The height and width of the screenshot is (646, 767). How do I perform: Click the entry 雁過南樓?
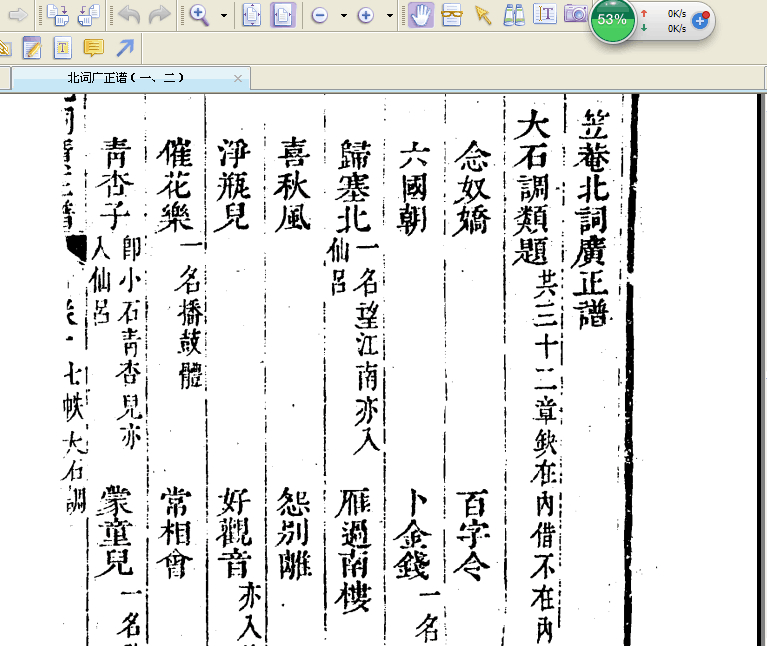coord(354,549)
